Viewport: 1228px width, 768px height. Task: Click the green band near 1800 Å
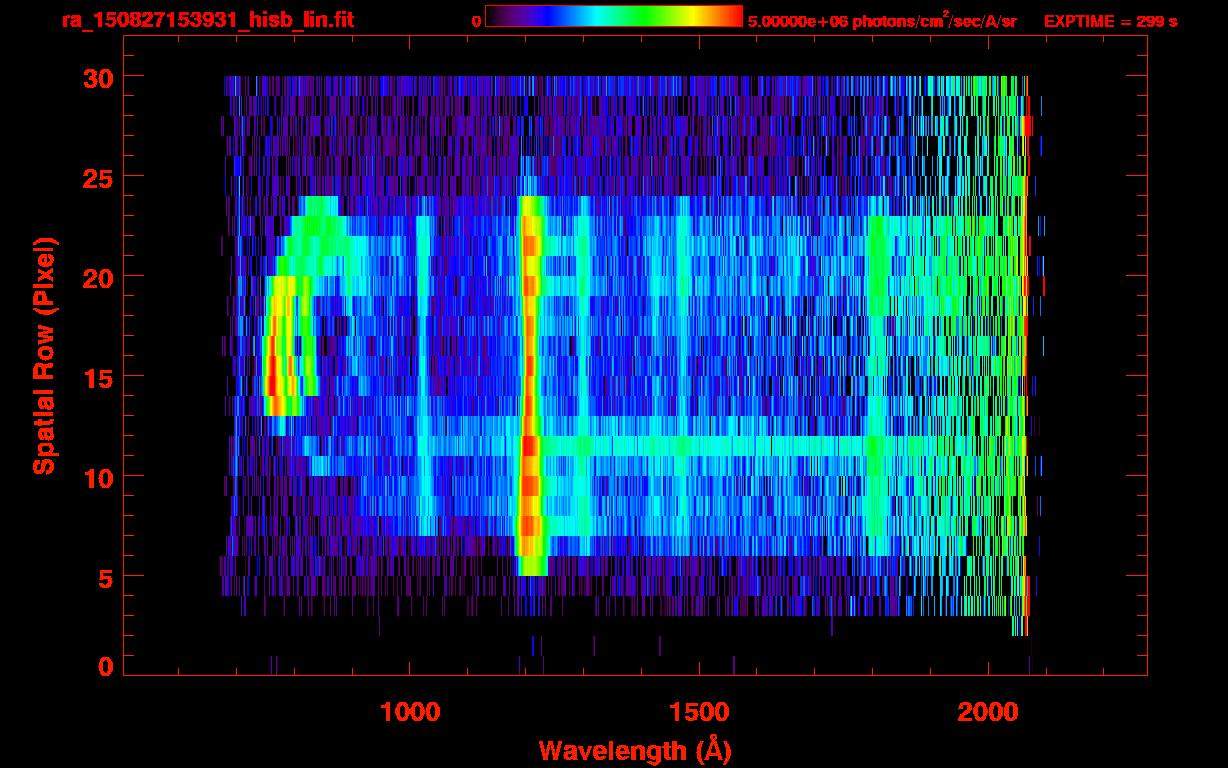pos(878,385)
